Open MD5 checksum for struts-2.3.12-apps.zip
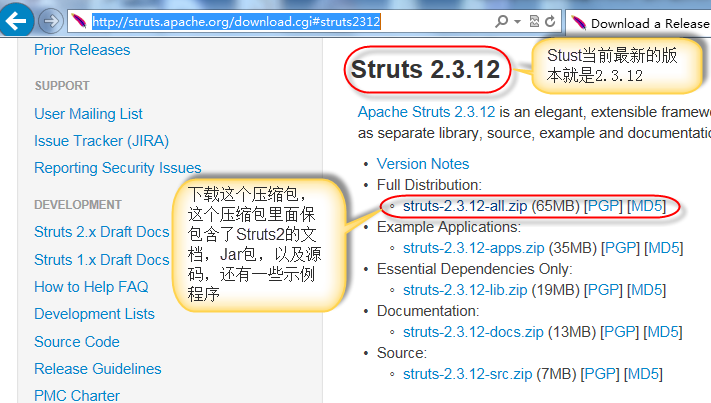The width and height of the screenshot is (711, 403). (663, 248)
